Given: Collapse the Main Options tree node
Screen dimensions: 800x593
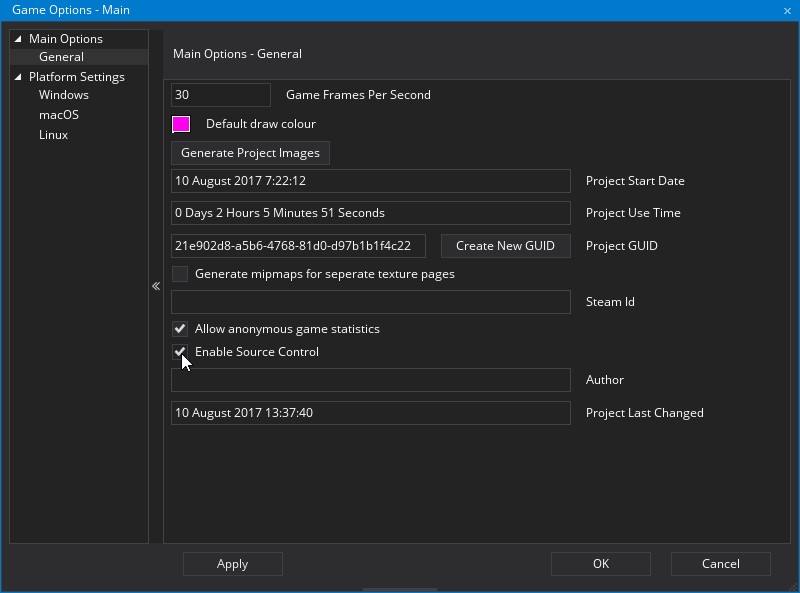Looking at the screenshot, I should (x=18, y=39).
